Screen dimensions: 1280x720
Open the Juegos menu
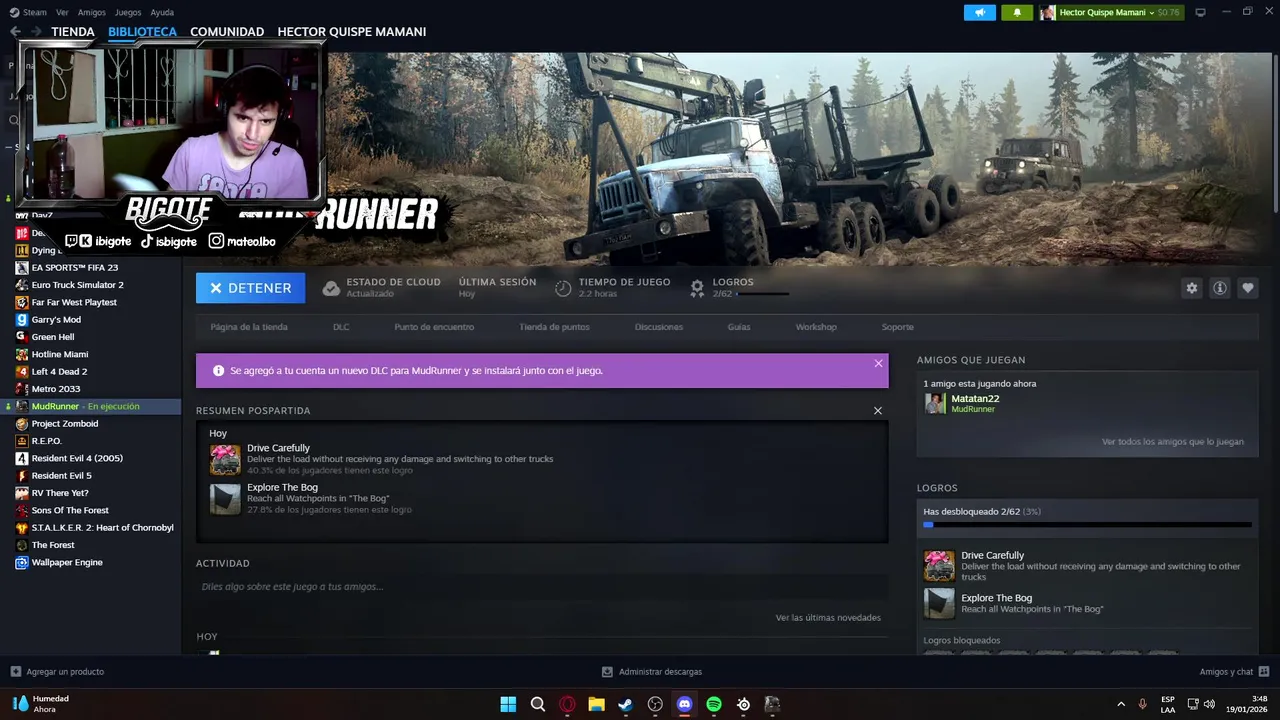128,12
